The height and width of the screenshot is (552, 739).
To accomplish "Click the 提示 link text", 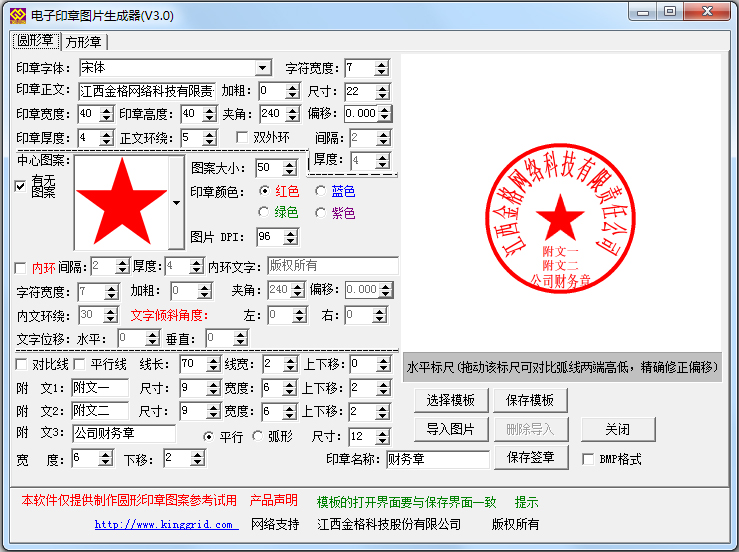I will point(526,502).
